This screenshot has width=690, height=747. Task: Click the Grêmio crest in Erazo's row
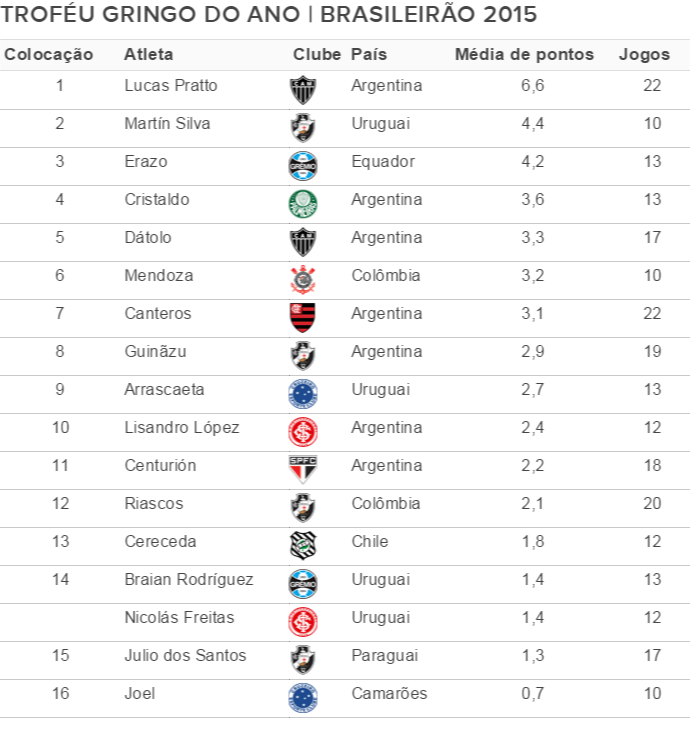[302, 165]
